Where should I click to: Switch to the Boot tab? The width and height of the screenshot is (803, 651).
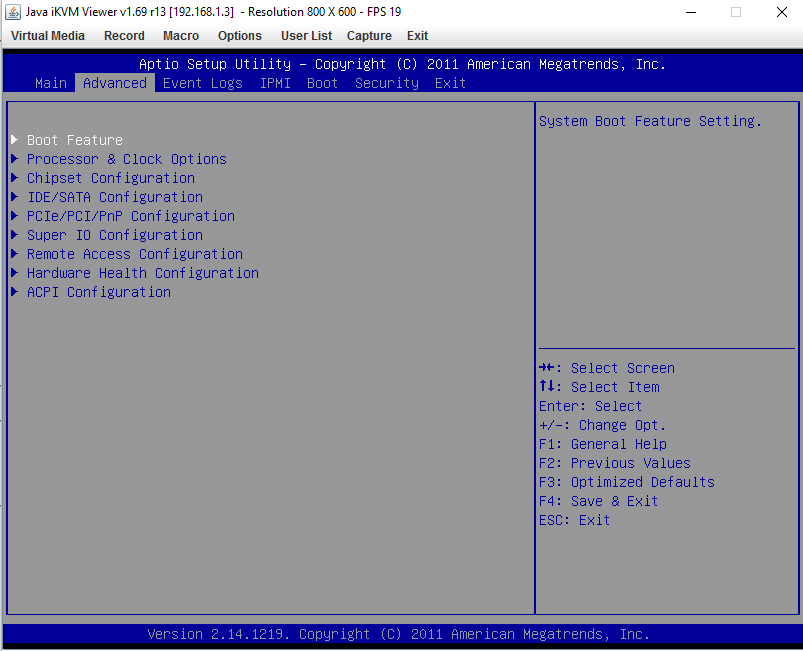click(323, 83)
